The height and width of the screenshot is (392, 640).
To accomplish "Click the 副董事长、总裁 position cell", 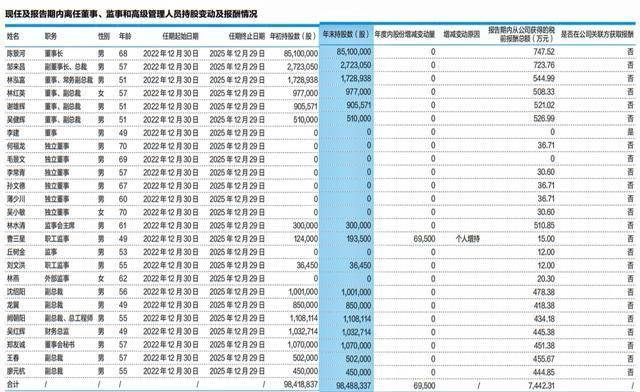I will click(66, 67).
